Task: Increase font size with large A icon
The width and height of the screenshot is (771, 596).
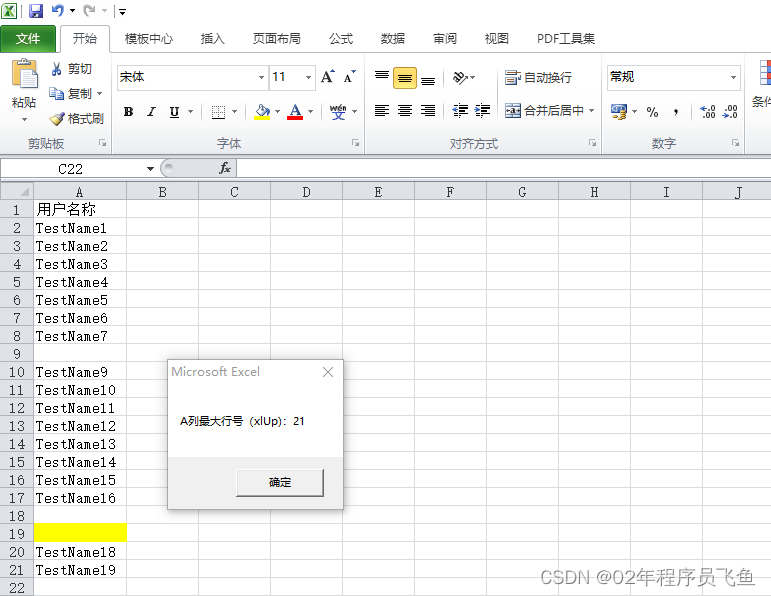Action: [327, 77]
